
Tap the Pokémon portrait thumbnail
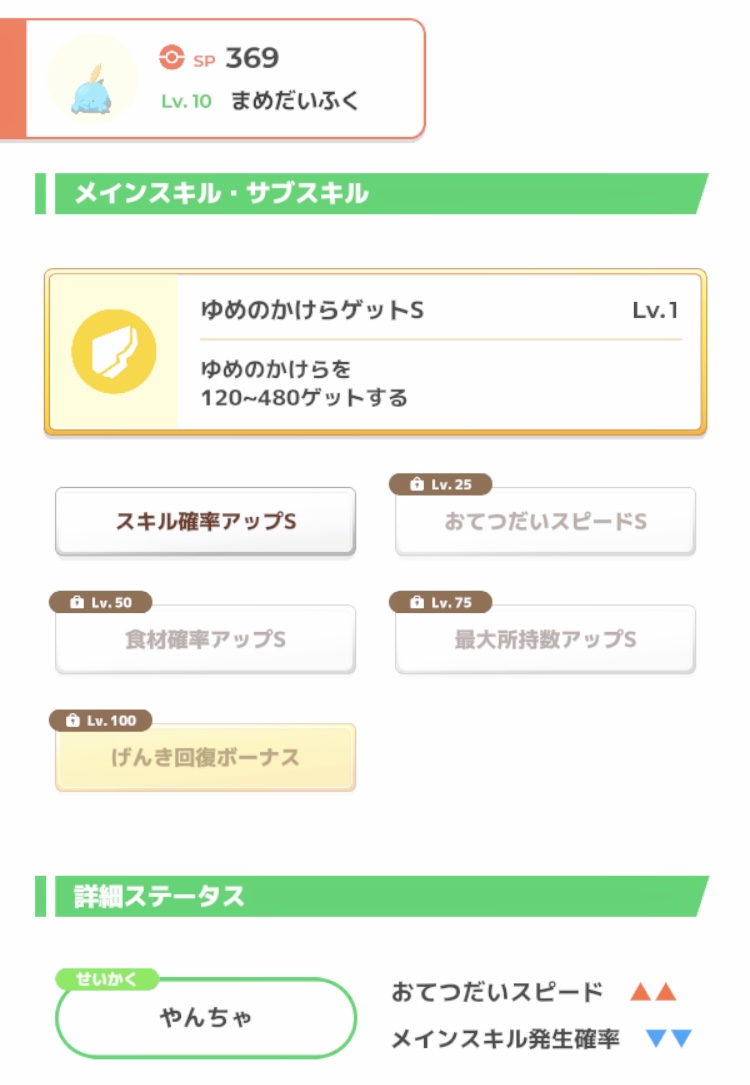point(92,80)
